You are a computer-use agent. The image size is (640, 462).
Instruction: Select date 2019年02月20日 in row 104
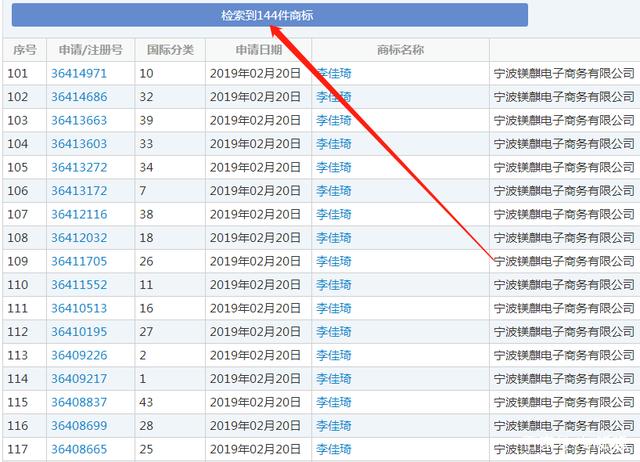(x=256, y=144)
